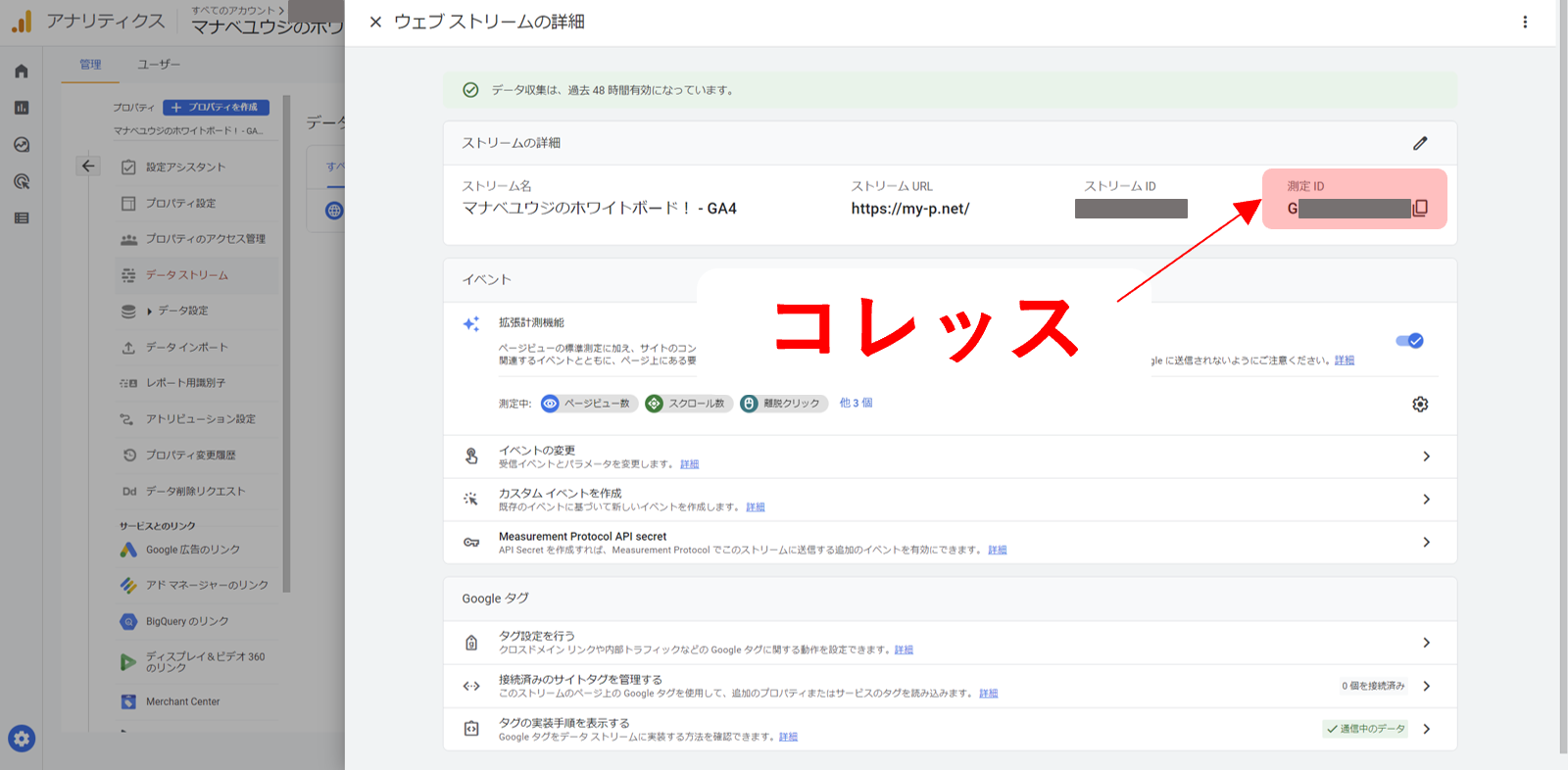Screen dimensions: 1568x770
Task: Copy the measurement ID
Action: [x=1420, y=208]
